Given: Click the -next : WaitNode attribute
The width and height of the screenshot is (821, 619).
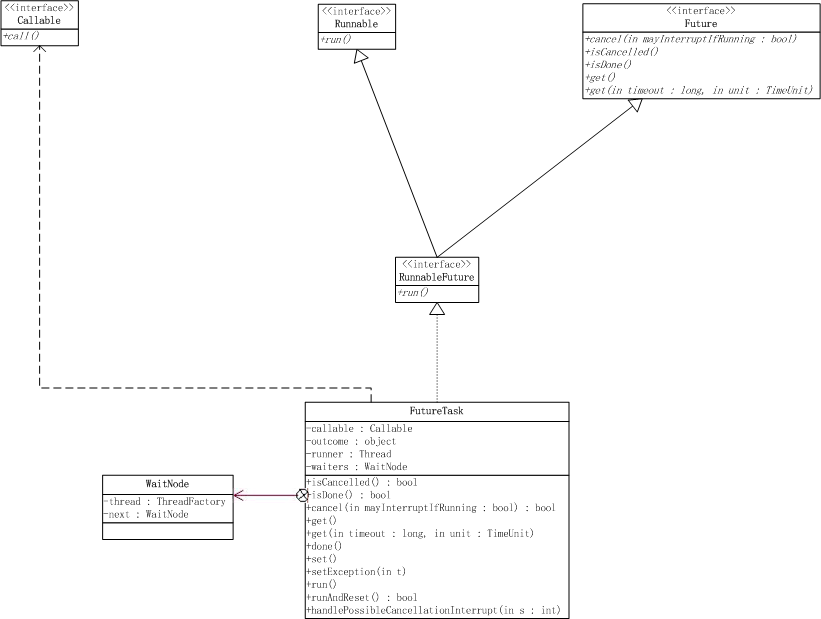Looking at the screenshot, I should pos(146,514).
